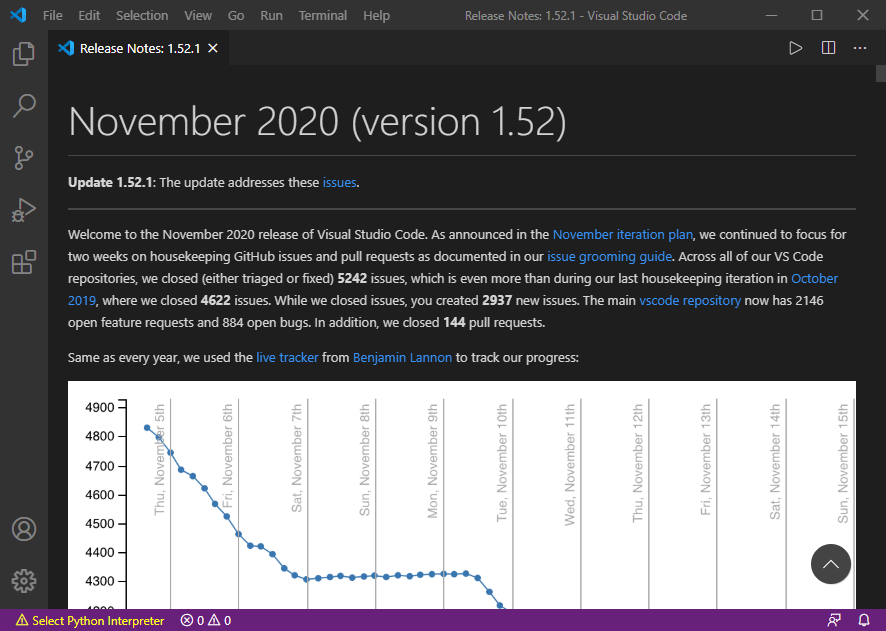Click the 'Sat, November 7th' chart label

[297, 458]
